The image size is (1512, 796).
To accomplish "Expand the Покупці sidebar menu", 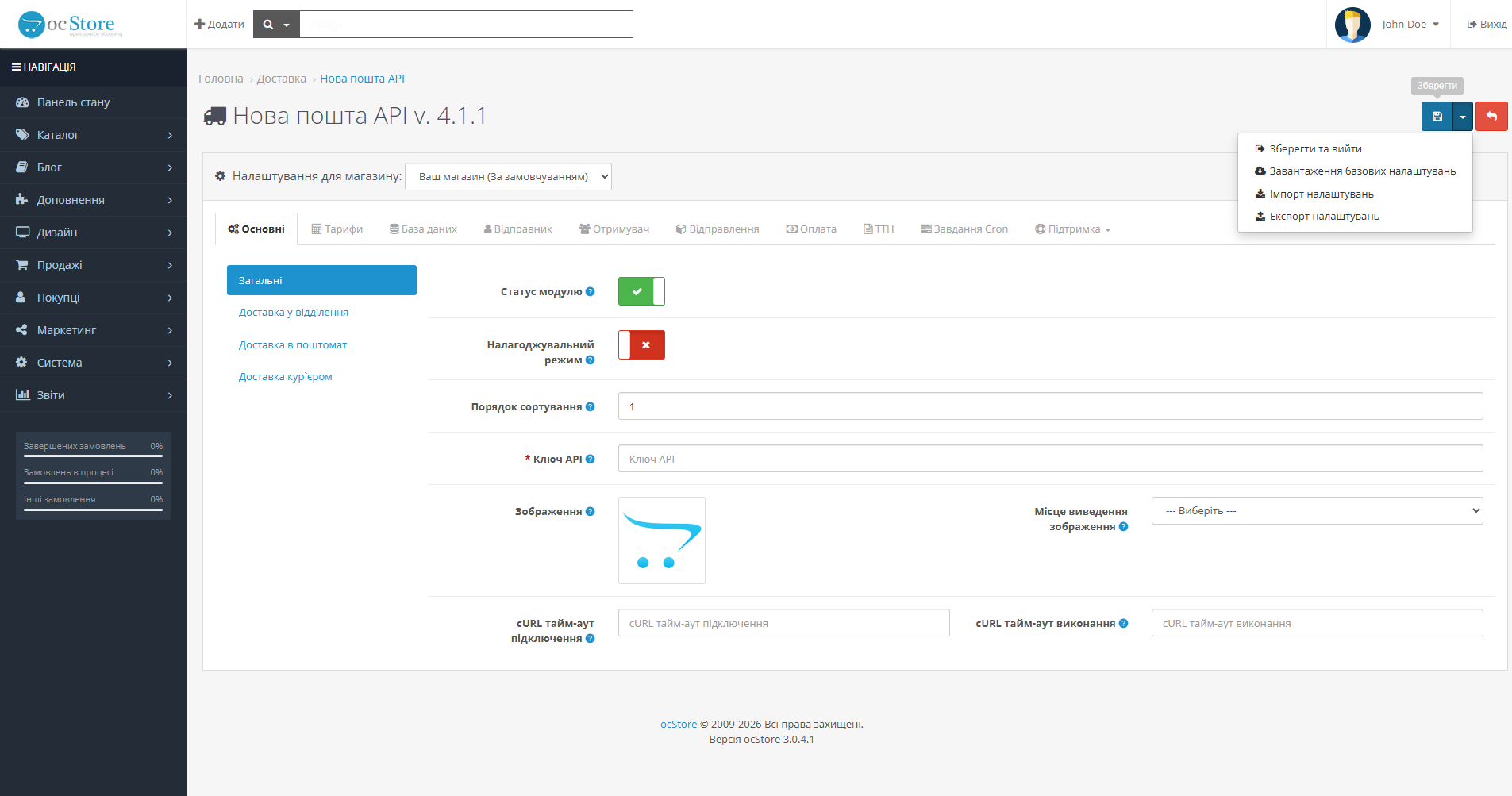I will click(x=93, y=298).
